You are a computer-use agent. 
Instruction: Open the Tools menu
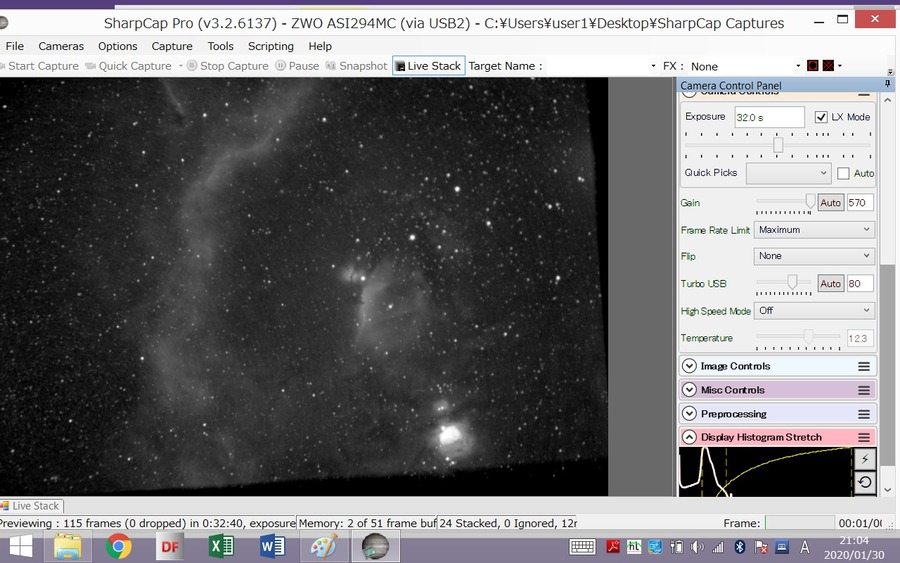tap(220, 46)
